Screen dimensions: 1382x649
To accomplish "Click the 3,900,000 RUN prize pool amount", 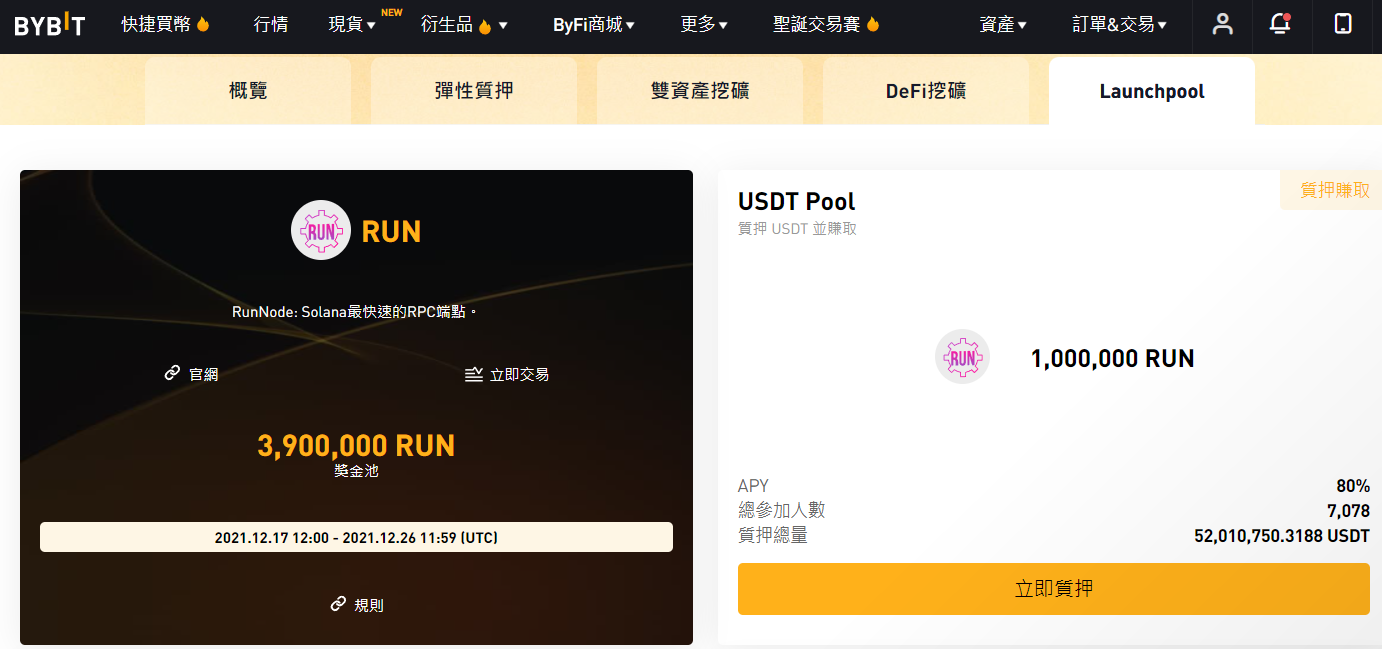I will click(356, 445).
